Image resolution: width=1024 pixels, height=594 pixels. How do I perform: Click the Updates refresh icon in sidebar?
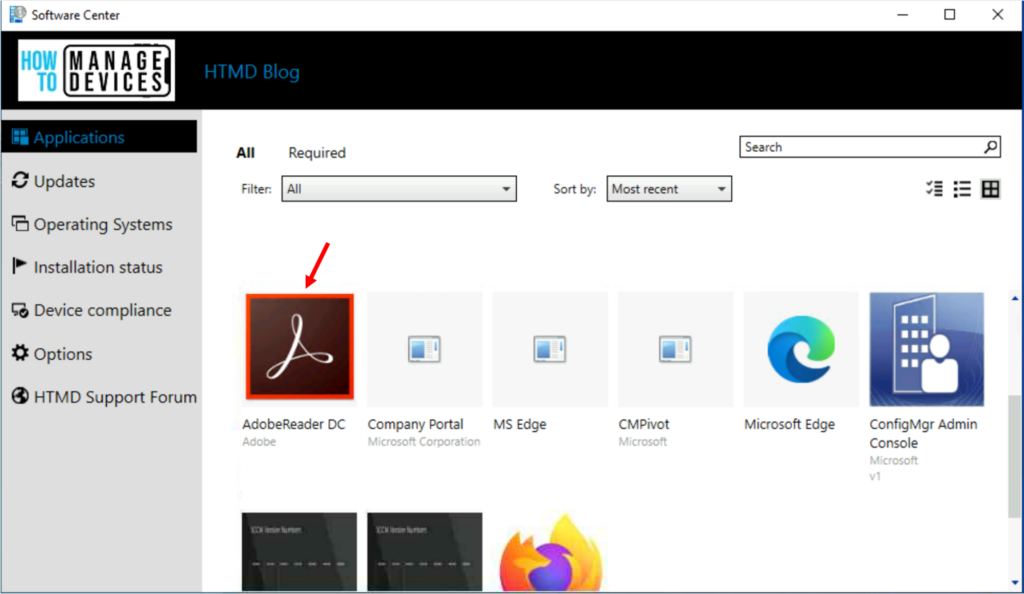click(20, 180)
